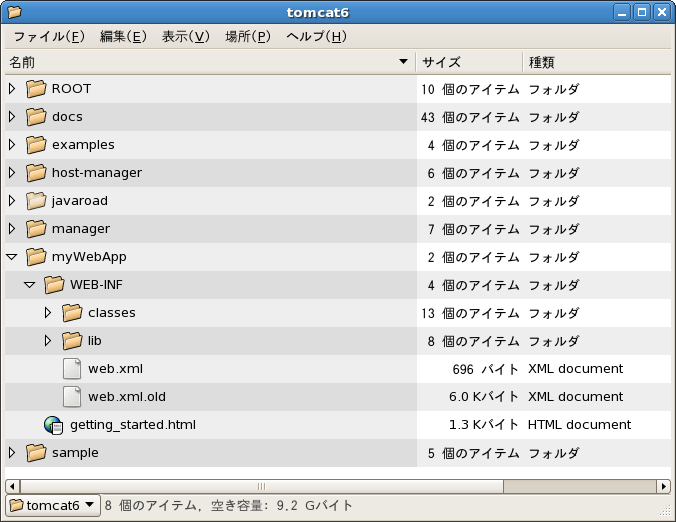This screenshot has width=676, height=522.
Task: Open the 場所(P) menu
Action: tap(248, 37)
